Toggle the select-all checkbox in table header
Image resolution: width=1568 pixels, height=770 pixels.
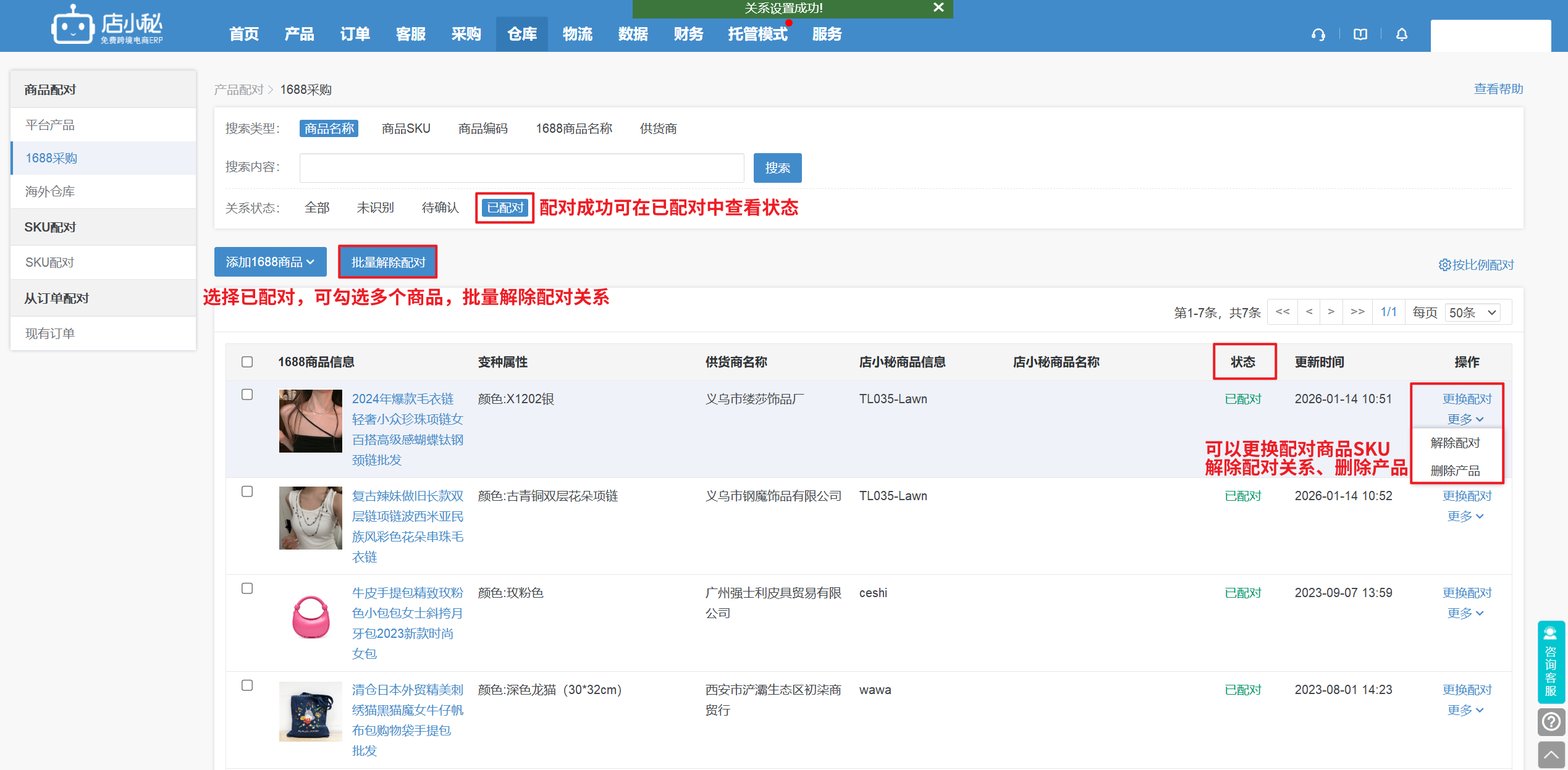pyautogui.click(x=247, y=362)
